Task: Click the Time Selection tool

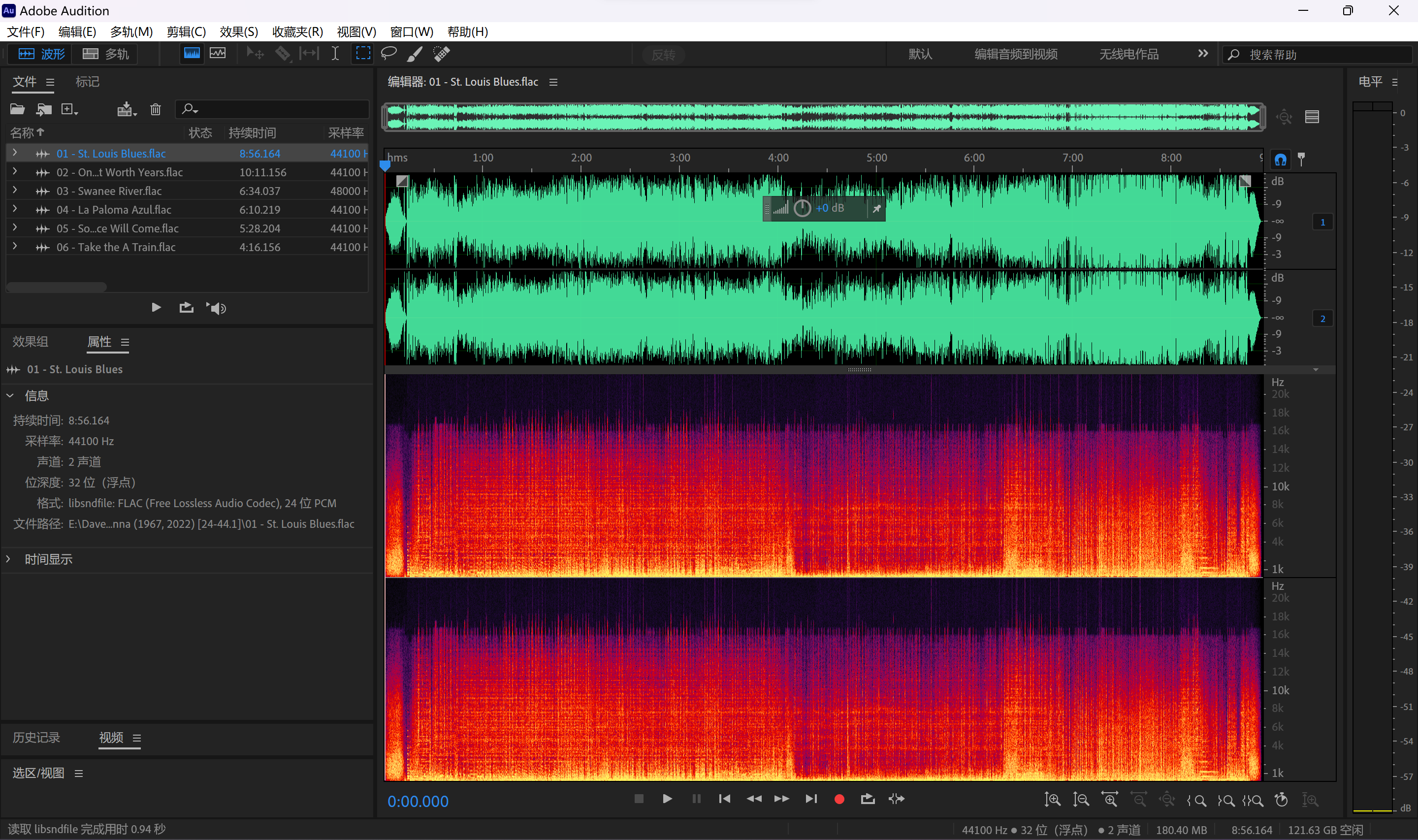Action: [335, 54]
